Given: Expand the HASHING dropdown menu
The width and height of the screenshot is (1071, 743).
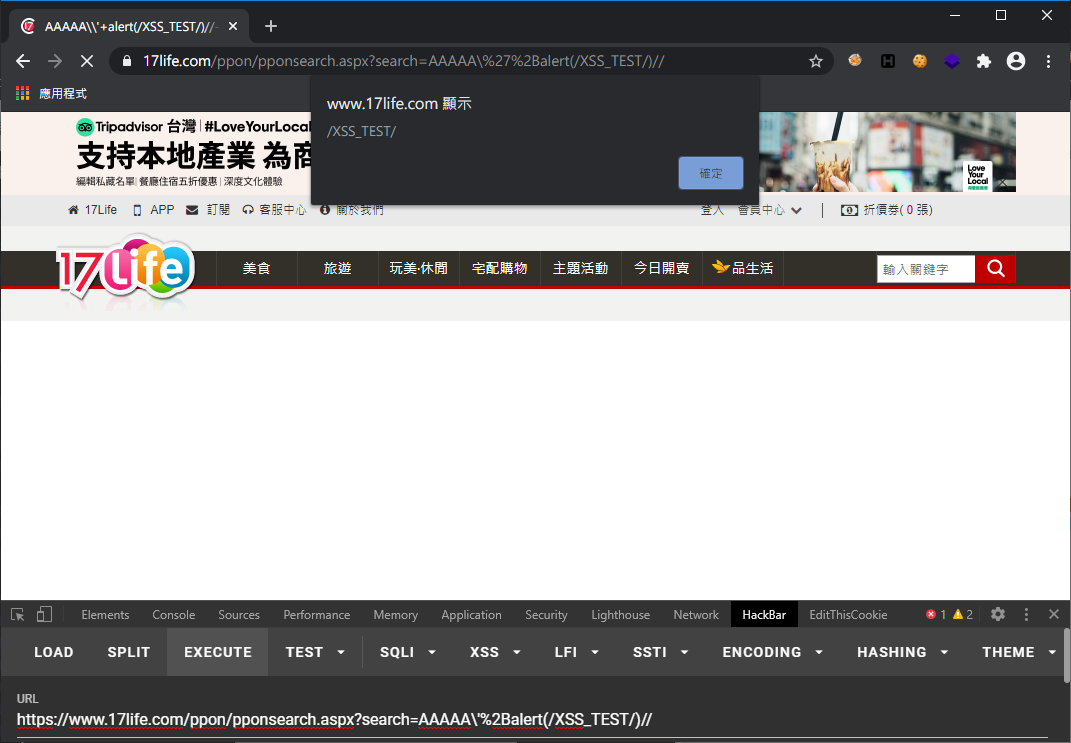Looking at the screenshot, I should click(902, 652).
